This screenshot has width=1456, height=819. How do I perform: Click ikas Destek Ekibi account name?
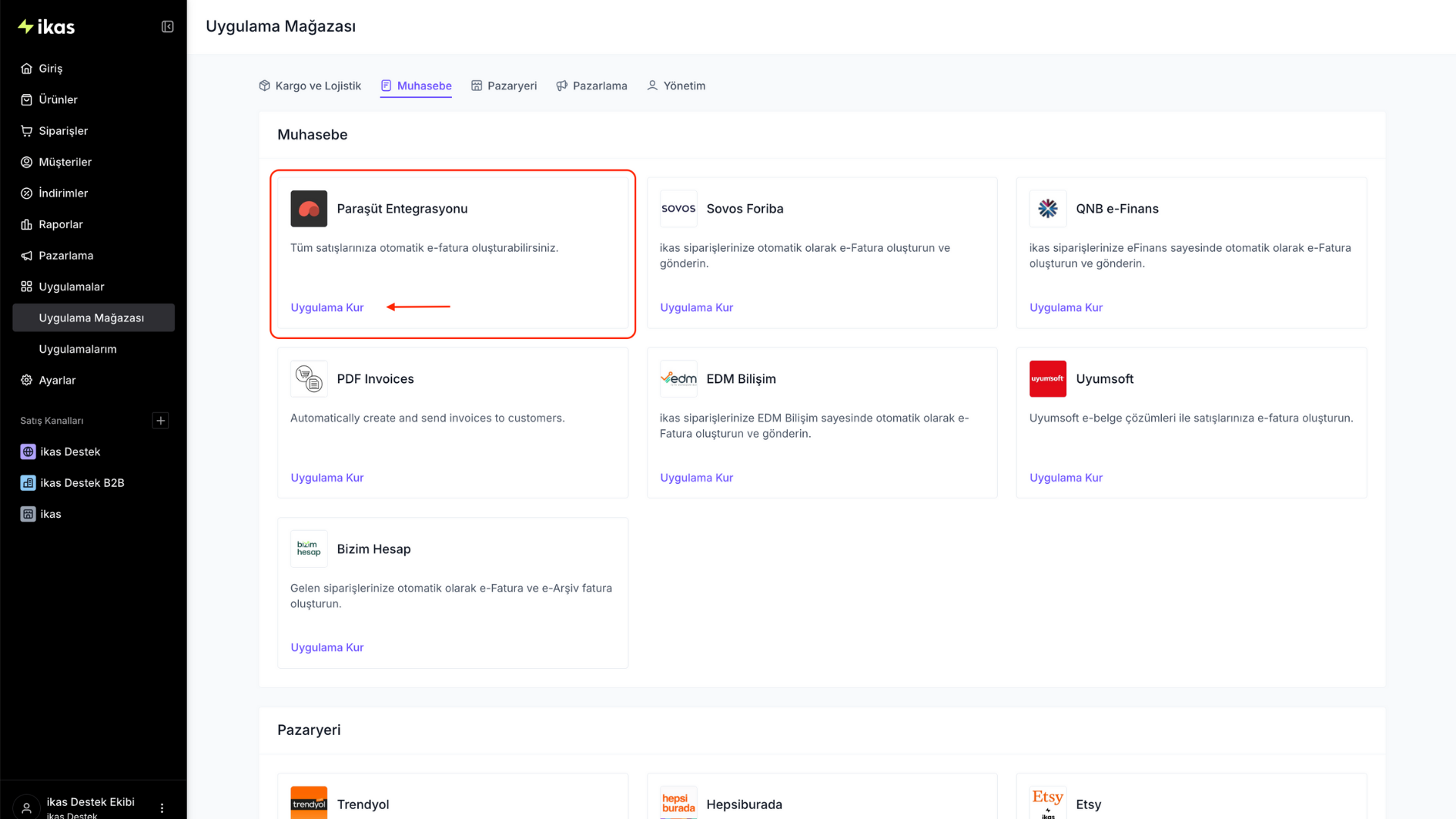click(90, 802)
